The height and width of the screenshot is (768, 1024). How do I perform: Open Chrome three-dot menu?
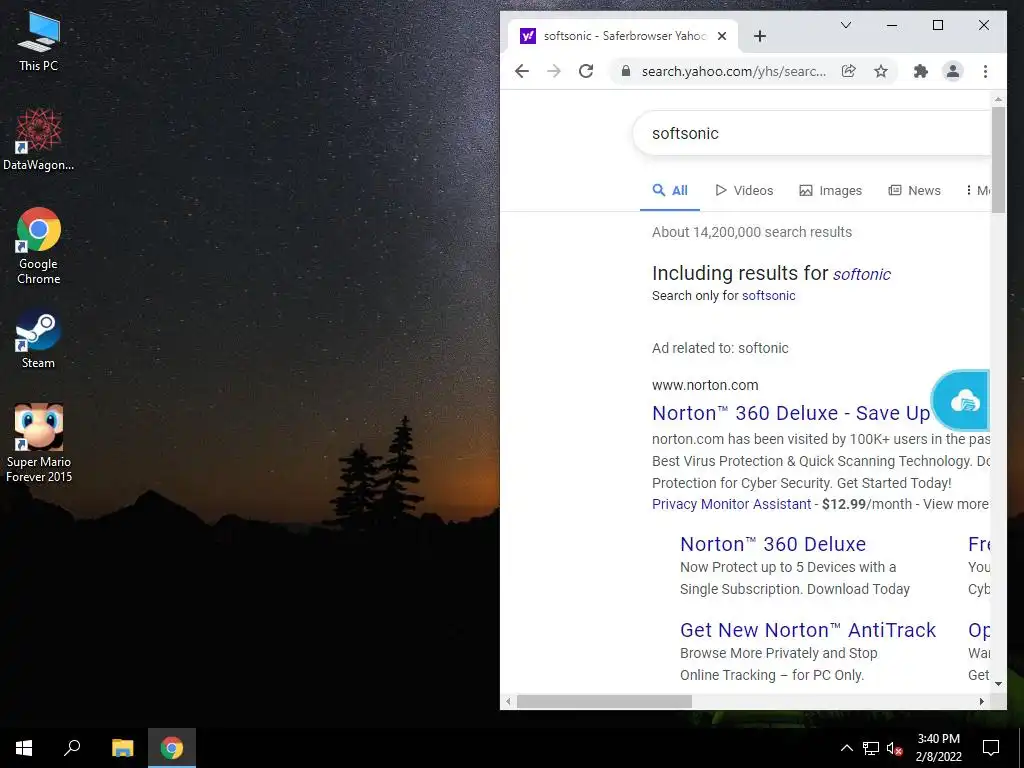click(x=985, y=71)
